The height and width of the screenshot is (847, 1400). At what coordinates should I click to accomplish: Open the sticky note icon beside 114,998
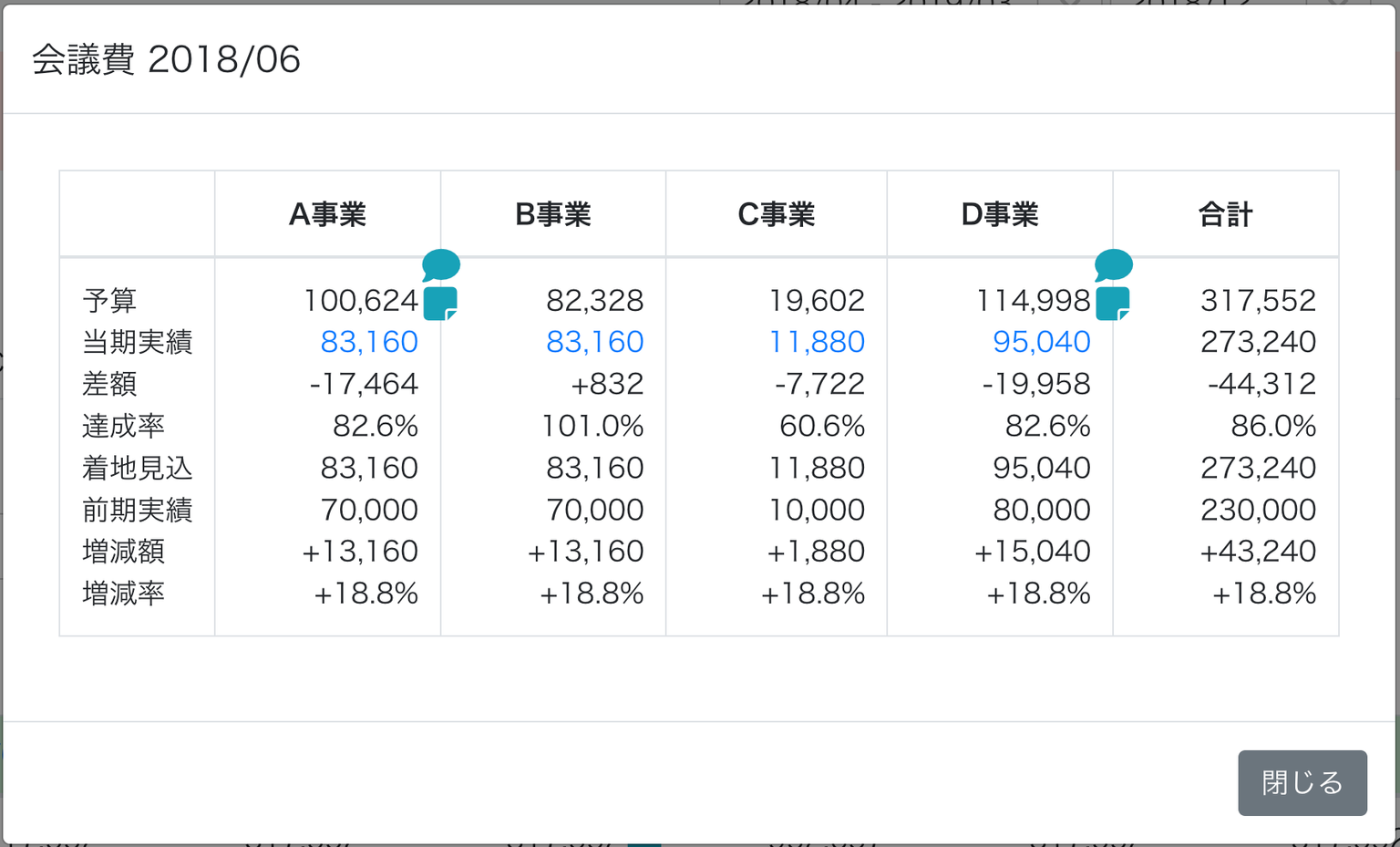[1113, 304]
